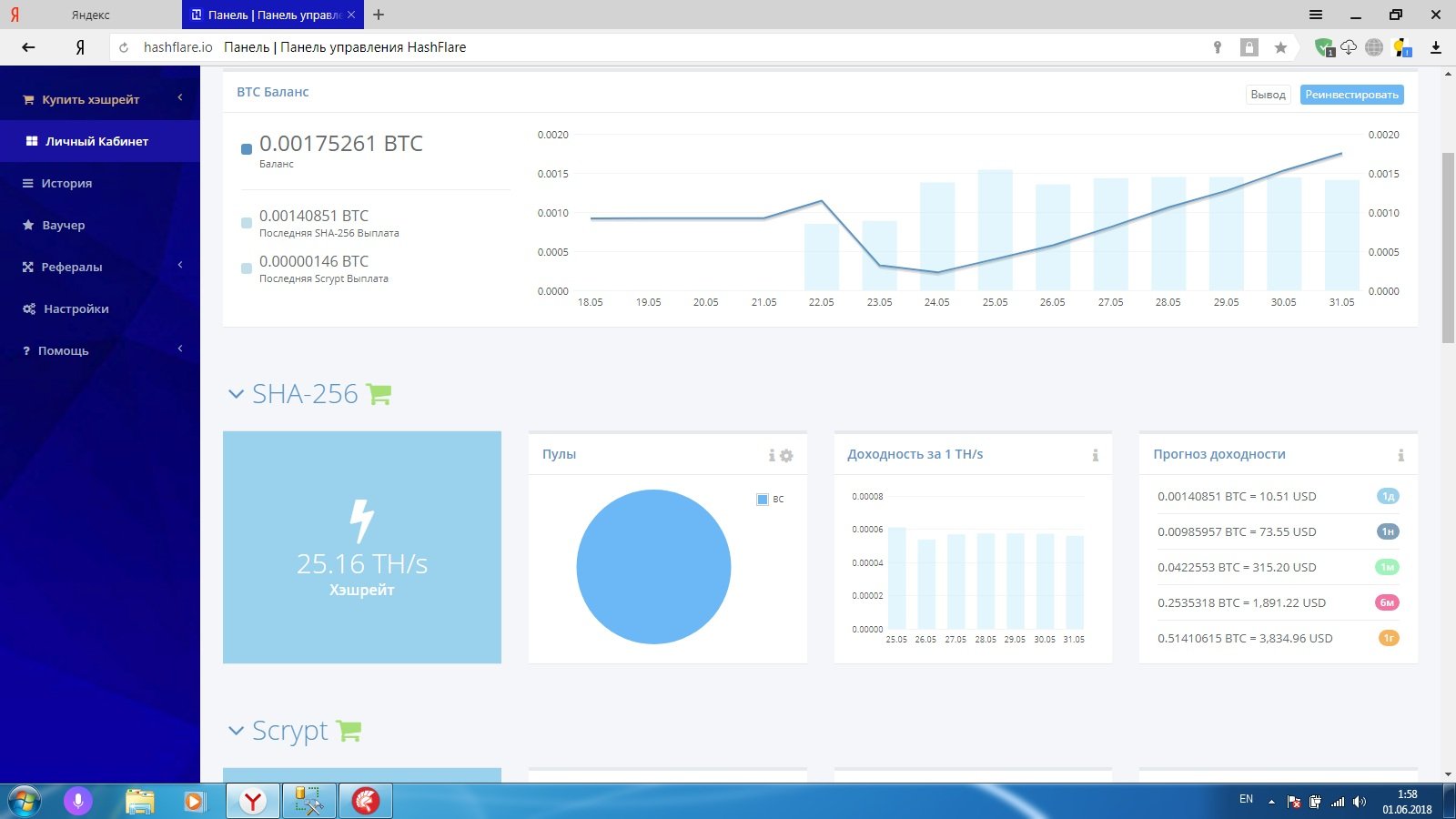Click the blue pool pie chart
Screen dimensions: 1456x819
click(x=653, y=567)
